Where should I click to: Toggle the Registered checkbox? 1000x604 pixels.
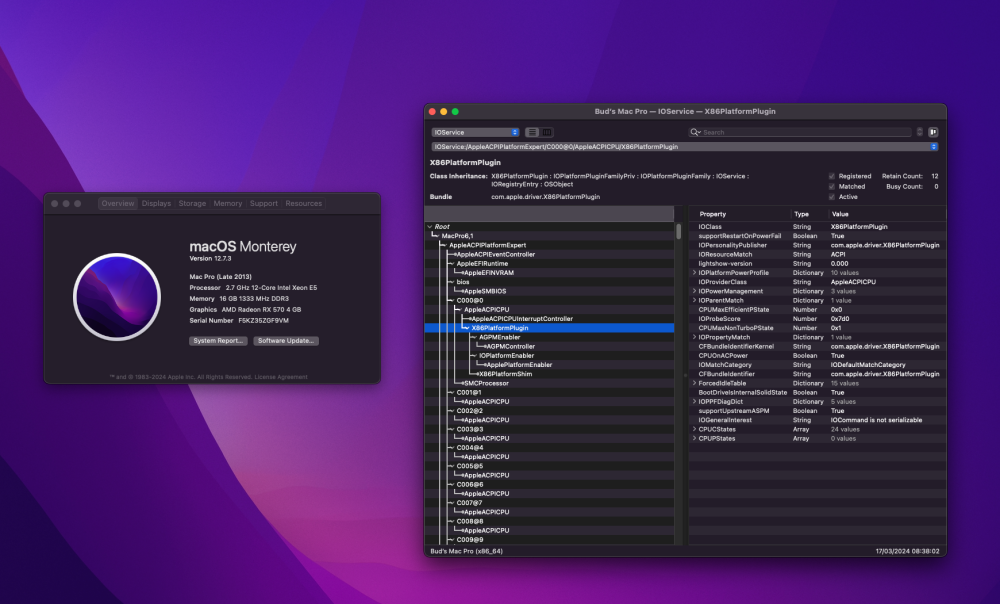click(x=832, y=176)
